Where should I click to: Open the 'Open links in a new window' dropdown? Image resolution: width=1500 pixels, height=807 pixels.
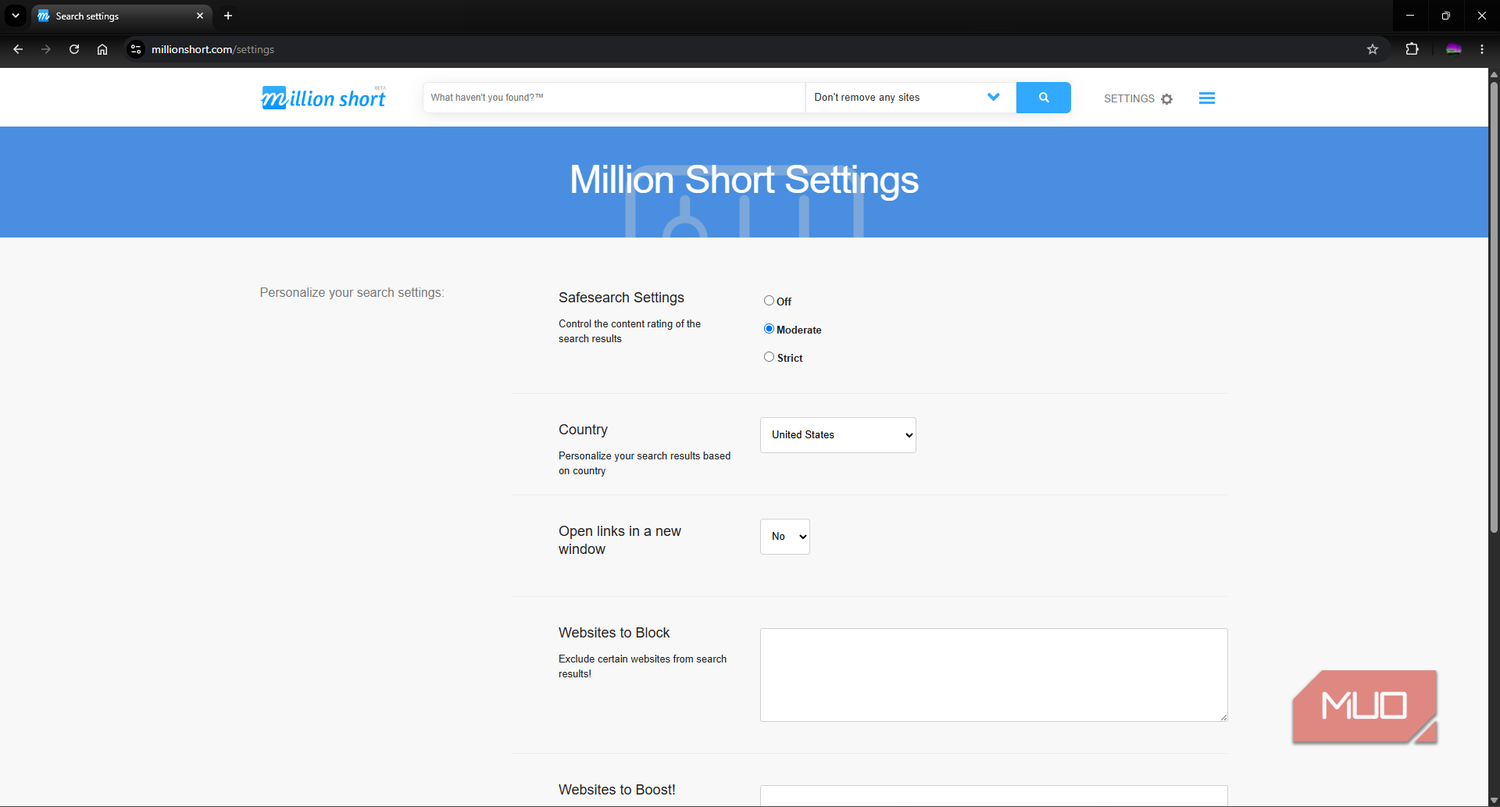785,536
